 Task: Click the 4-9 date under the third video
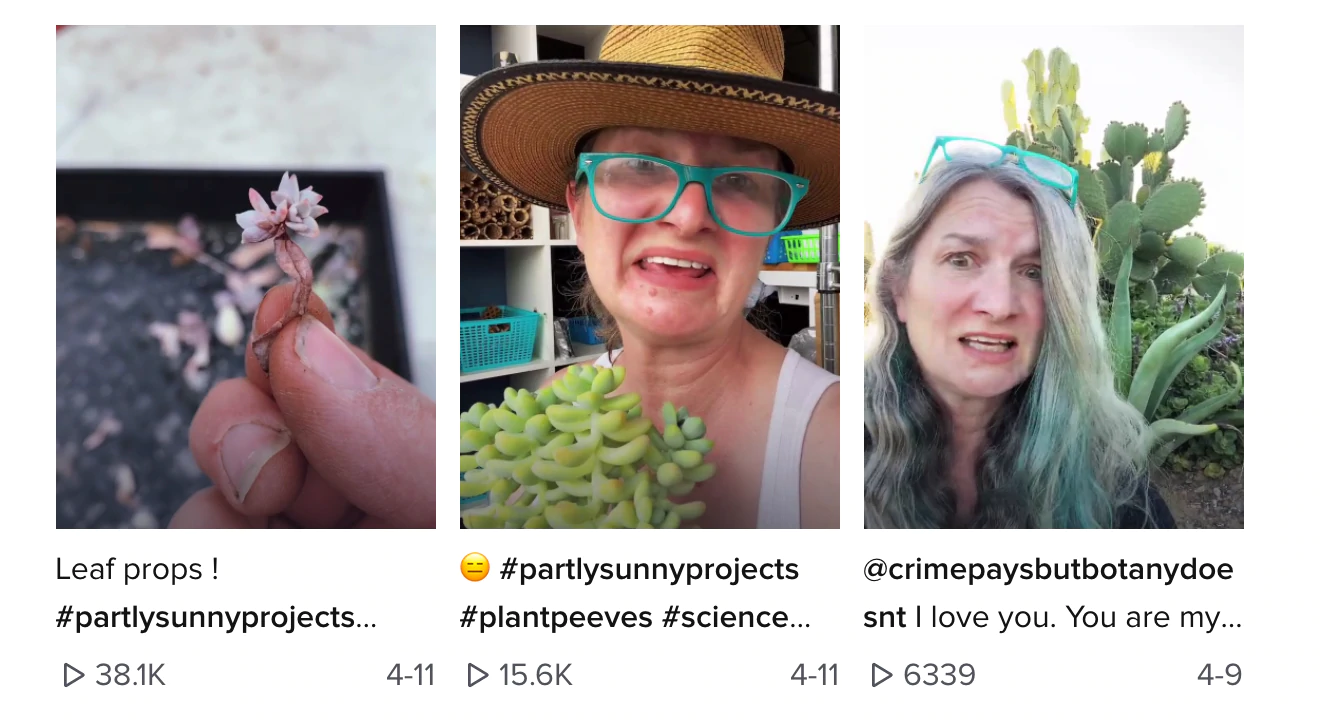coord(1219,676)
